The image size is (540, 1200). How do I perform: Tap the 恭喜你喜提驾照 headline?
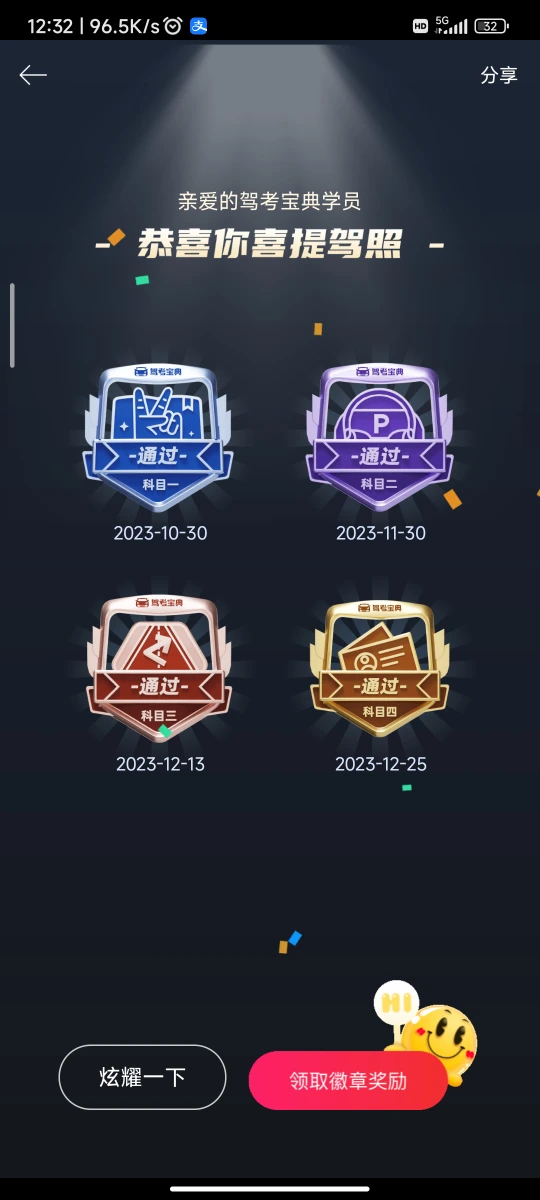269,243
